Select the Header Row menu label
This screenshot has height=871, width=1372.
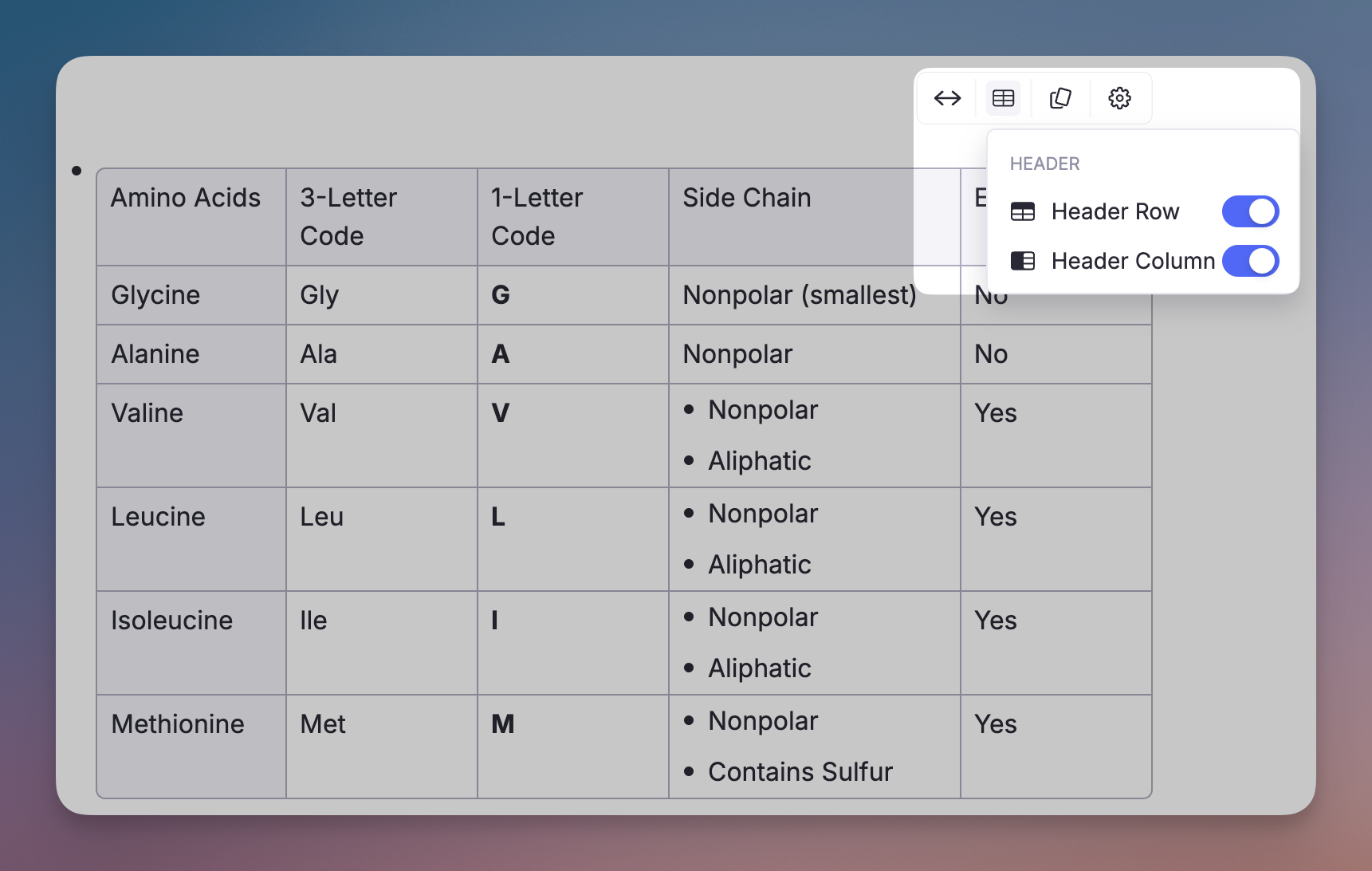point(1115,211)
